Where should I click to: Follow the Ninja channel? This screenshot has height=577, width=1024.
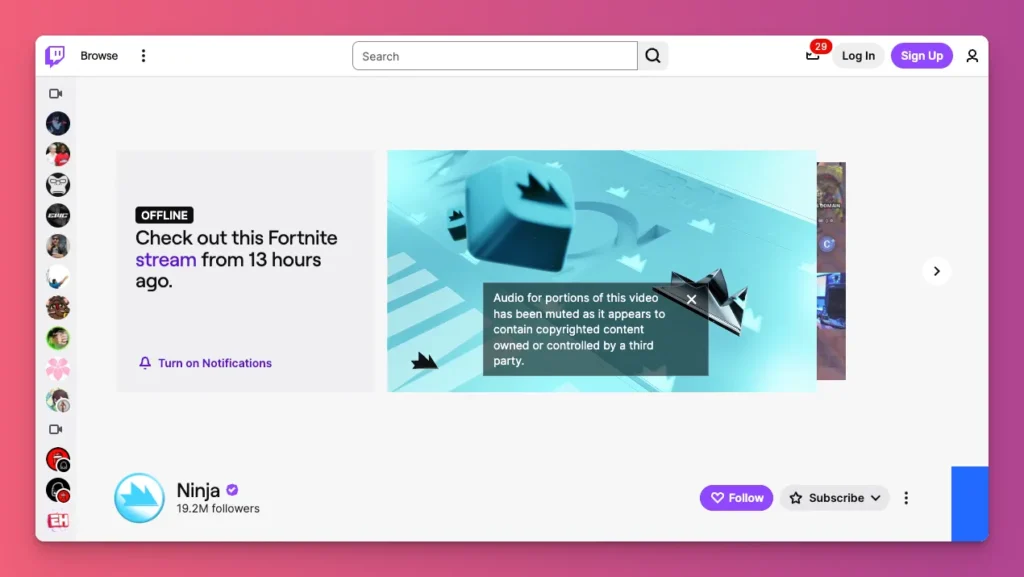737,498
